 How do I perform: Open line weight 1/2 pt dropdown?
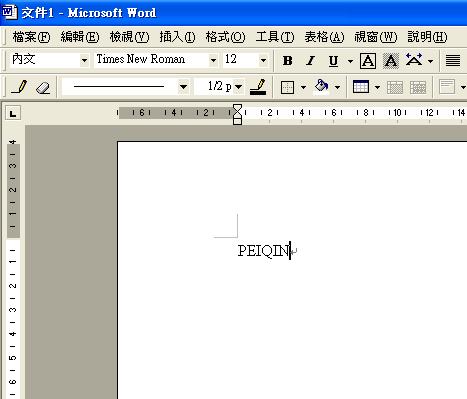click(x=238, y=87)
